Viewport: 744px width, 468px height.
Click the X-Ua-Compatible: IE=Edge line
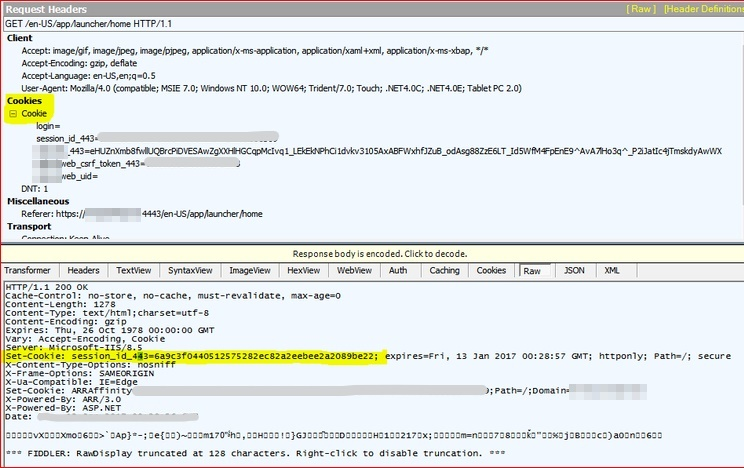71,382
